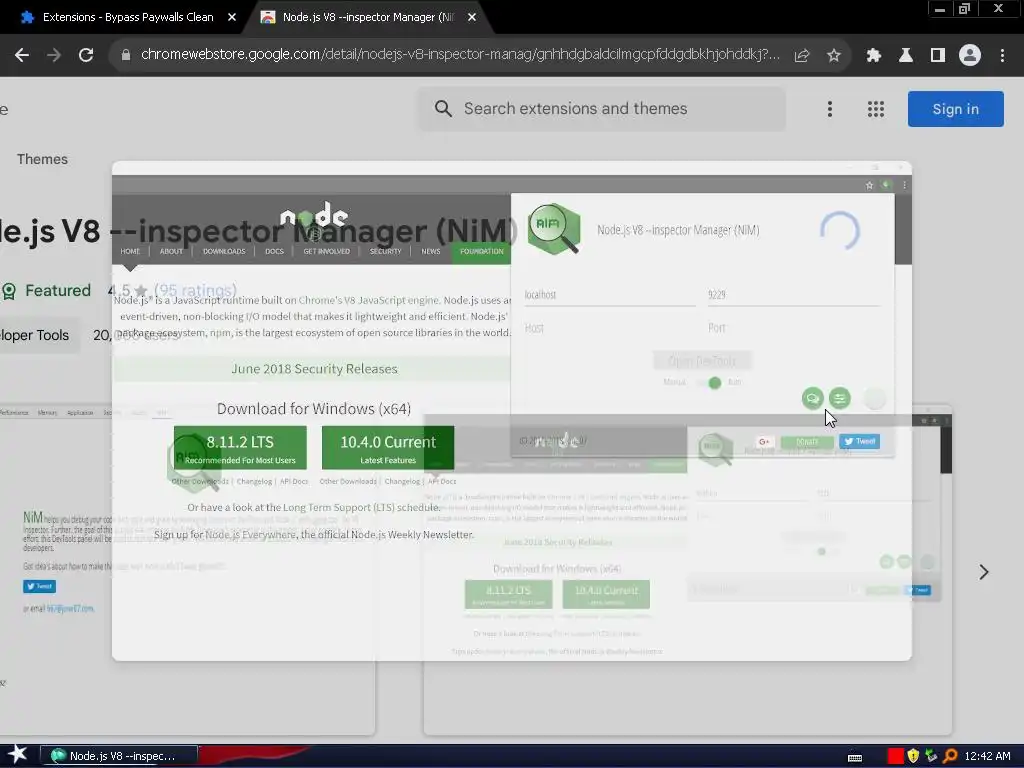Focus the Search extensions and themes box

601,109
